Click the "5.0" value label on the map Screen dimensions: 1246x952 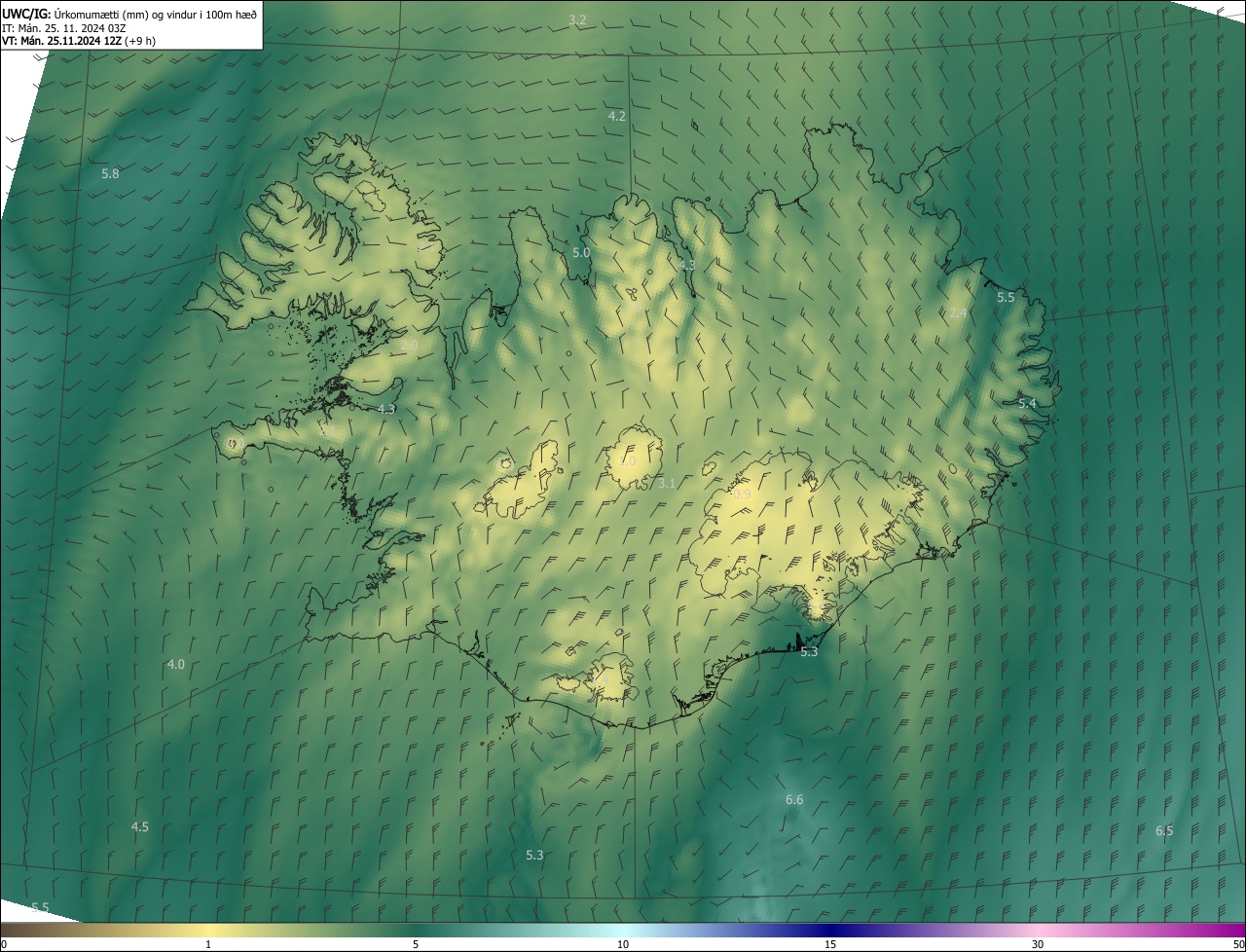[581, 253]
